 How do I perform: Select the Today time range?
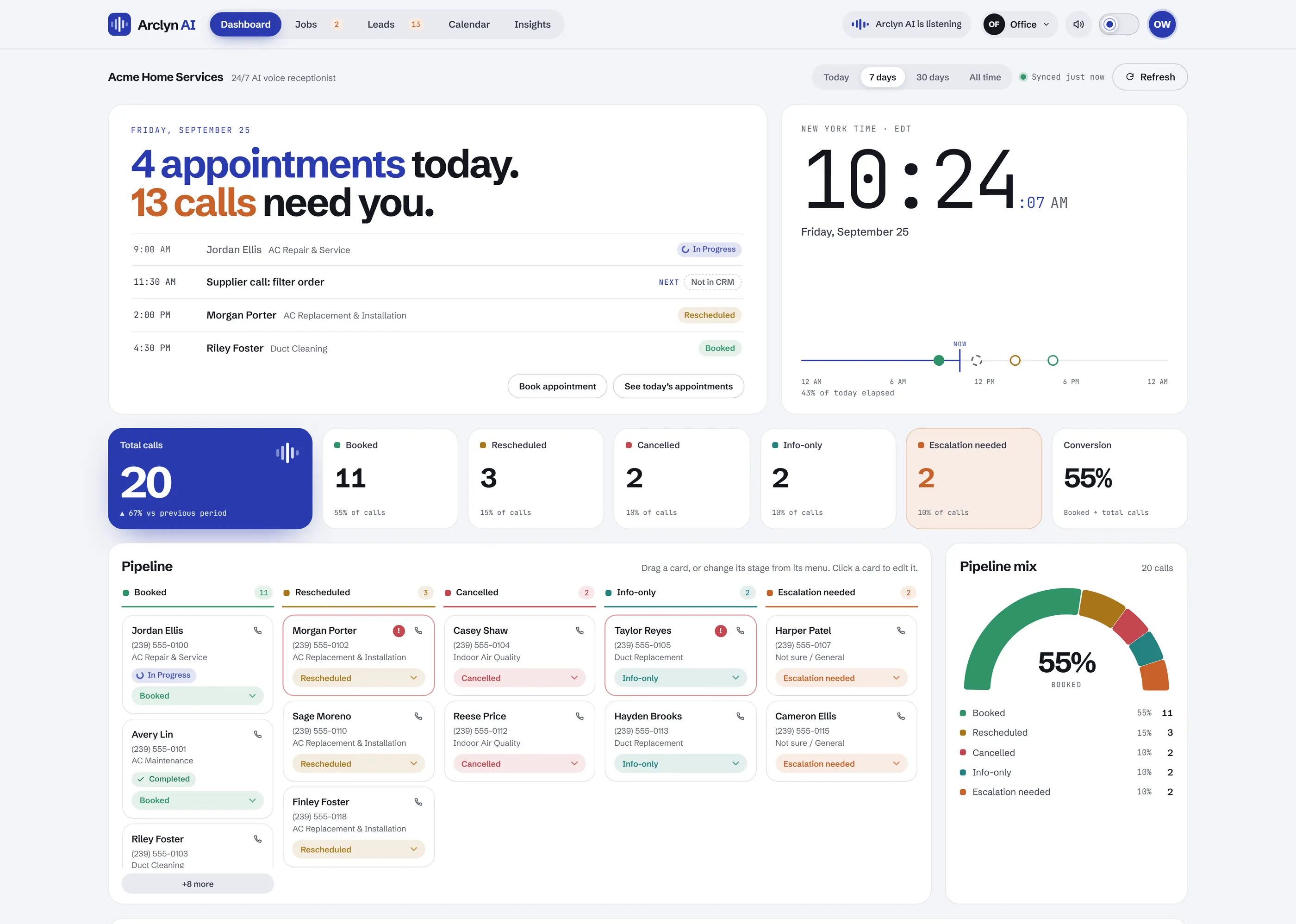click(836, 77)
